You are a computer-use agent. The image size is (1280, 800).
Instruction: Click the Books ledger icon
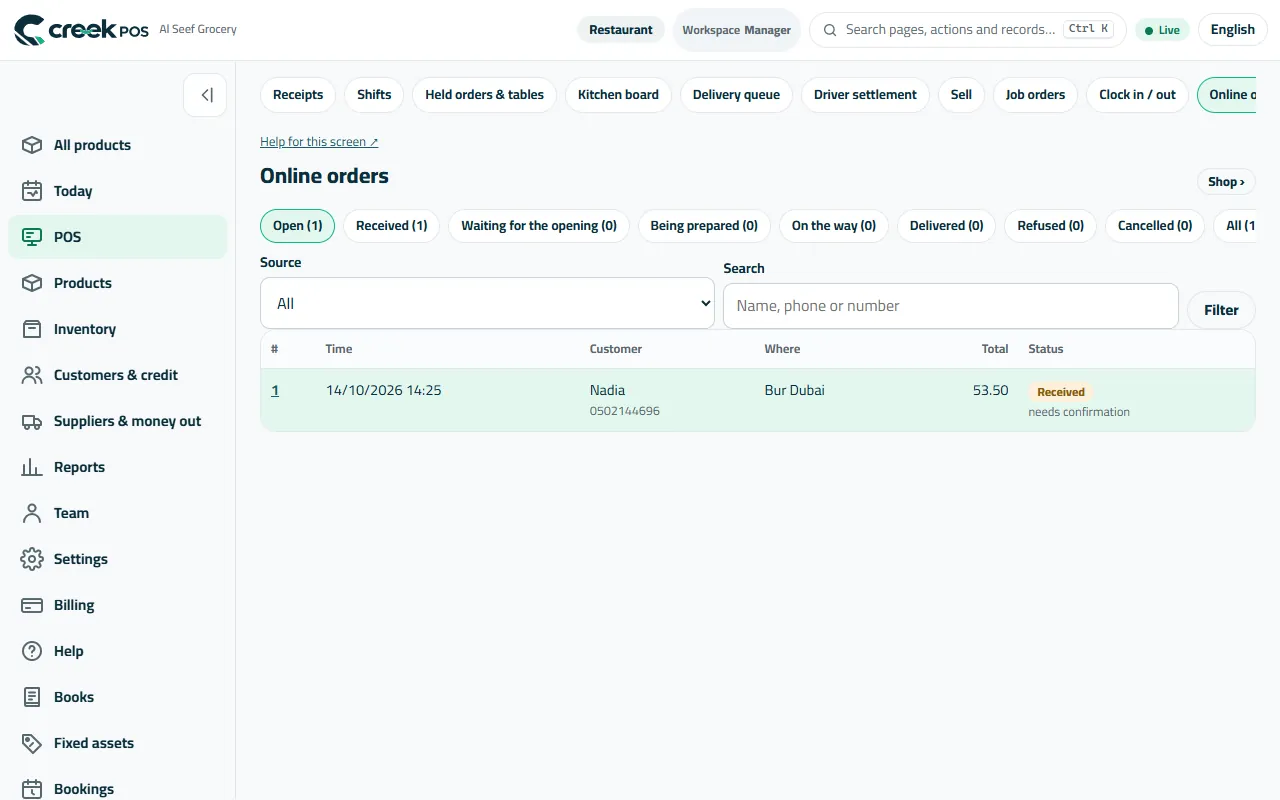pyautogui.click(x=32, y=697)
